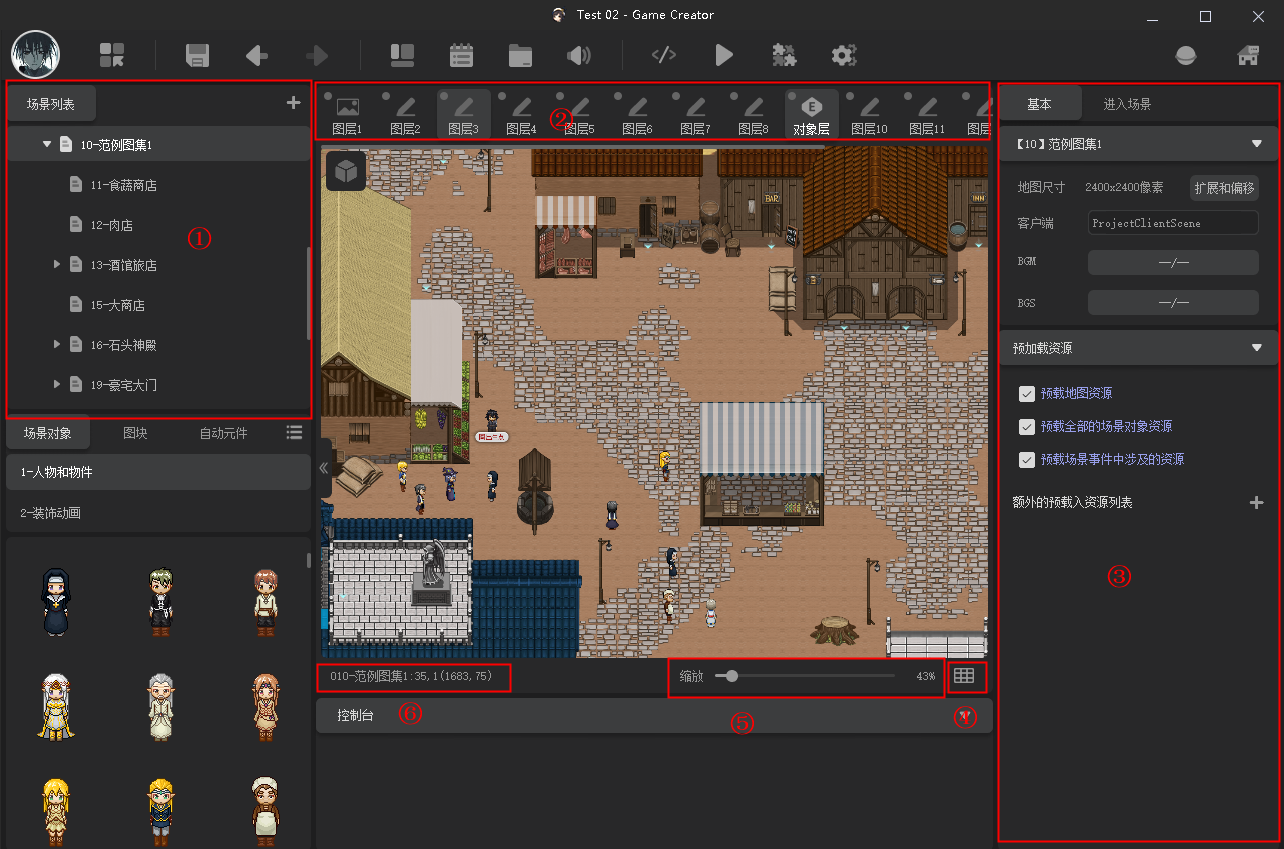Click the undo back arrow
This screenshot has width=1284, height=849.
tap(257, 55)
